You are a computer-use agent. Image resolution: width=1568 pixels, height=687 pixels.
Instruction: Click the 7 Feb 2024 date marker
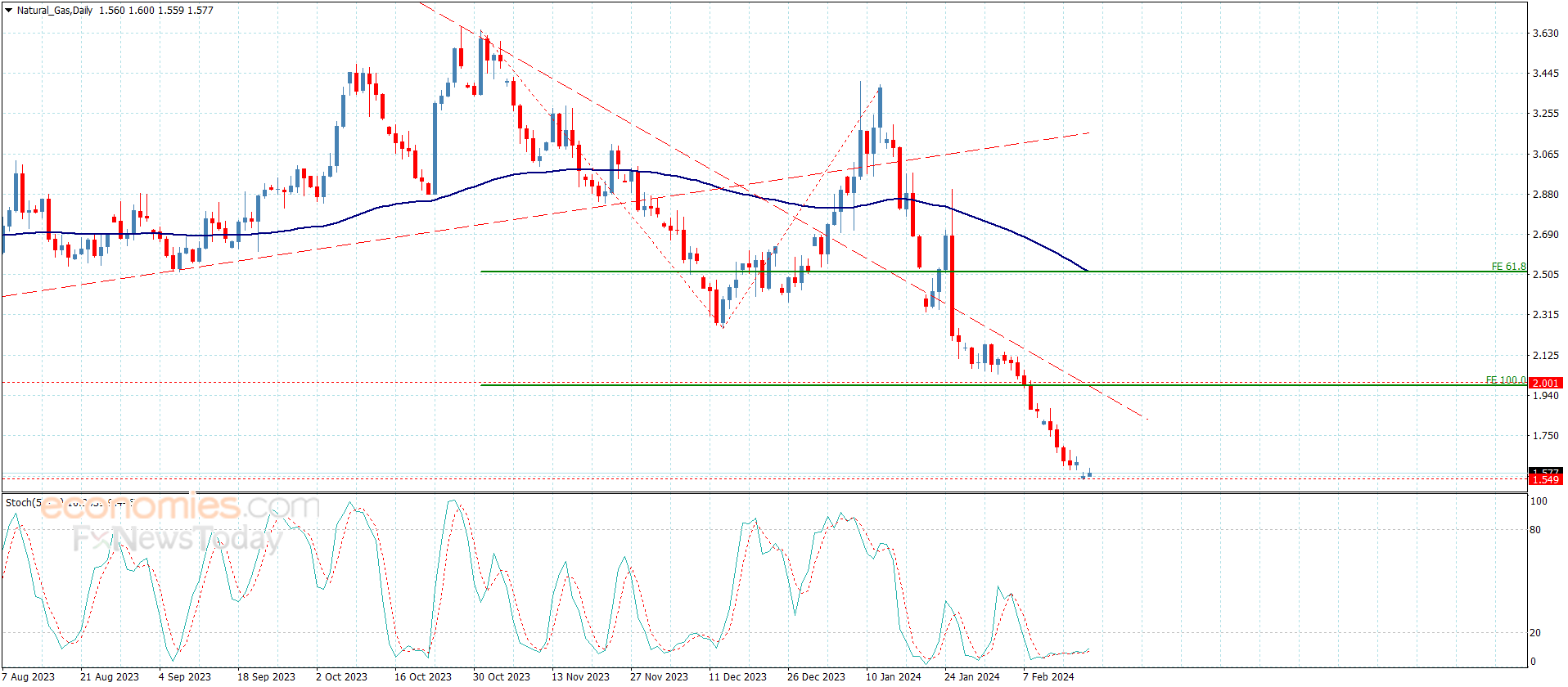click(1048, 676)
